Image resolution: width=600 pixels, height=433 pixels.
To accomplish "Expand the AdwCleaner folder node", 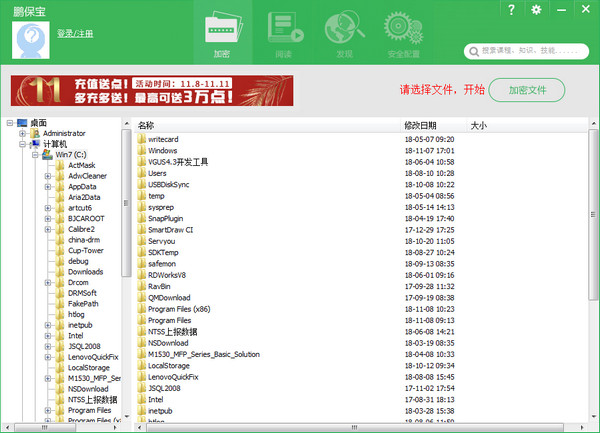I will point(47,176).
